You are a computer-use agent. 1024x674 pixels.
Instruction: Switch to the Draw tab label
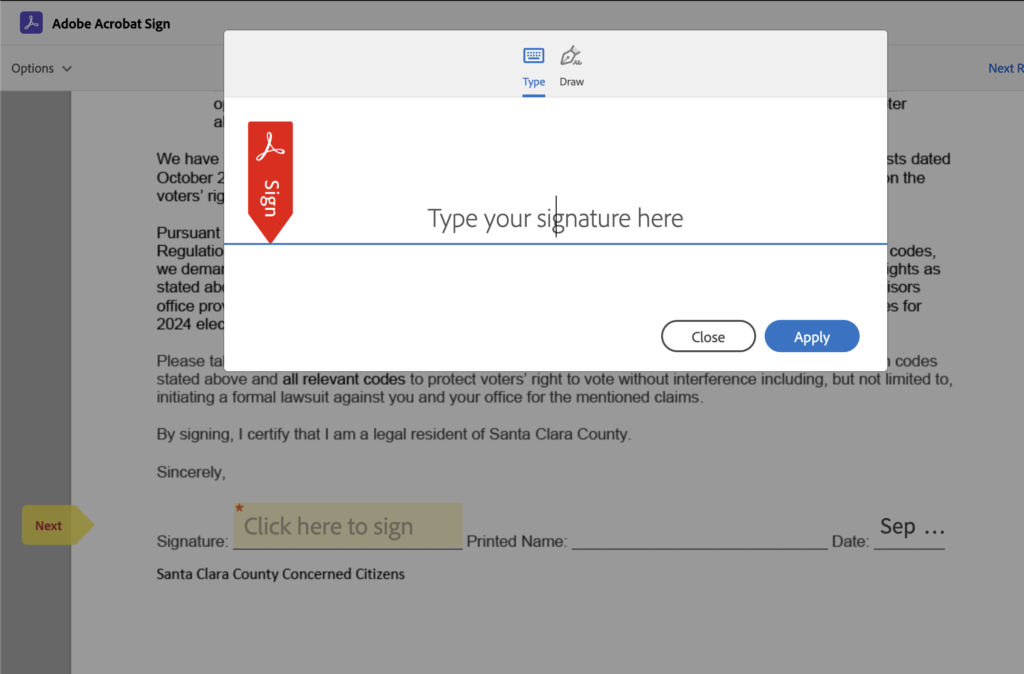tap(571, 82)
